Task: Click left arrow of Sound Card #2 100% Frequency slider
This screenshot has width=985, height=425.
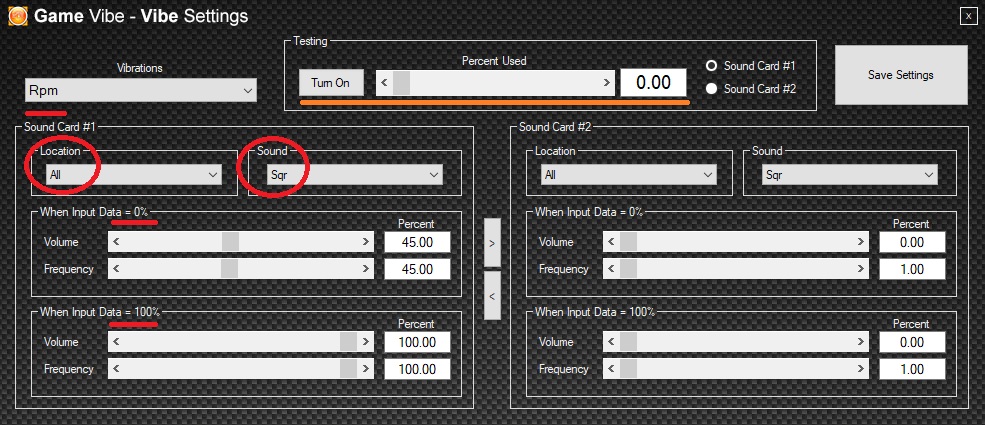Action: (x=611, y=369)
